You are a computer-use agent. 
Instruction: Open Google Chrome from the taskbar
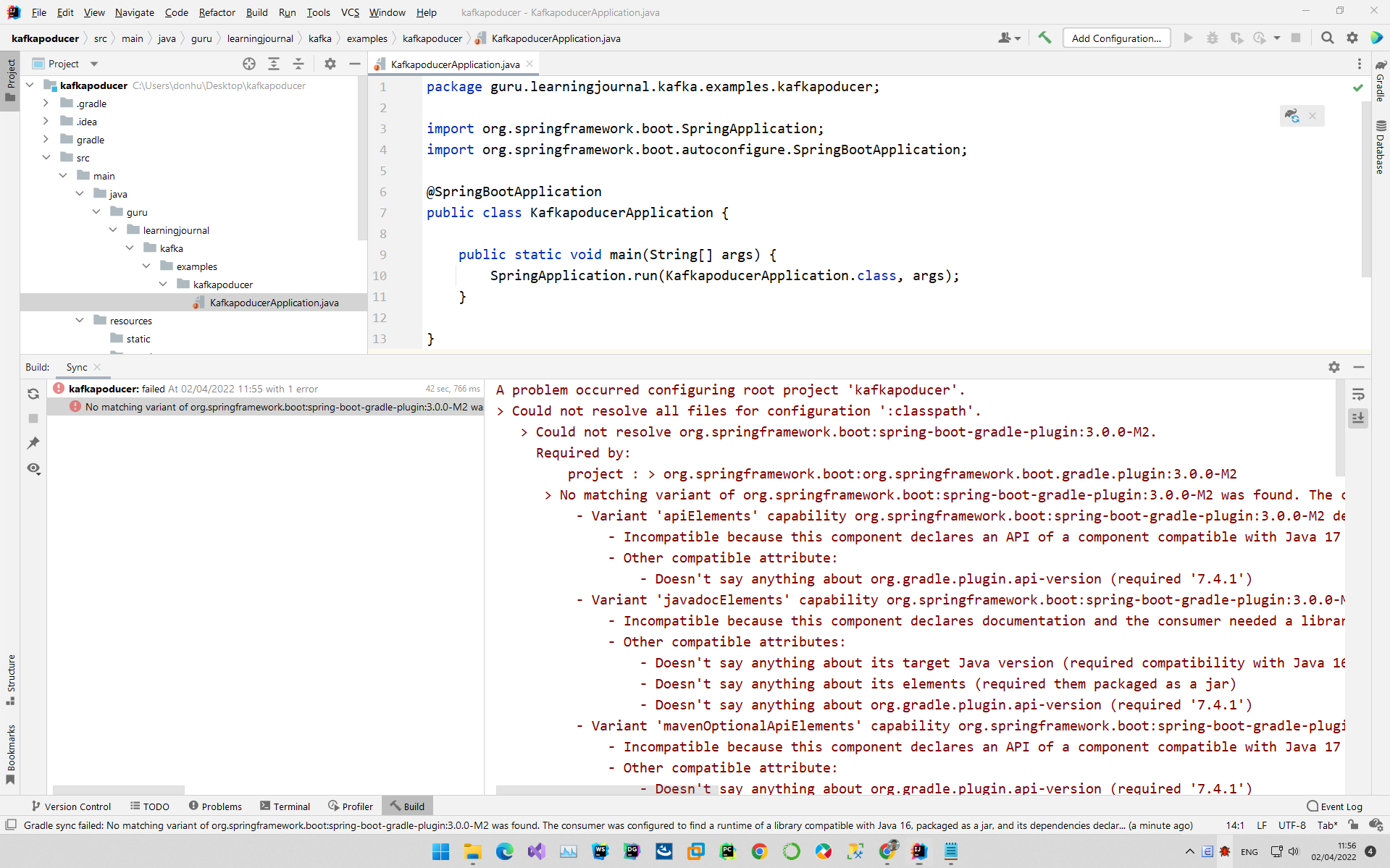pyautogui.click(x=759, y=852)
